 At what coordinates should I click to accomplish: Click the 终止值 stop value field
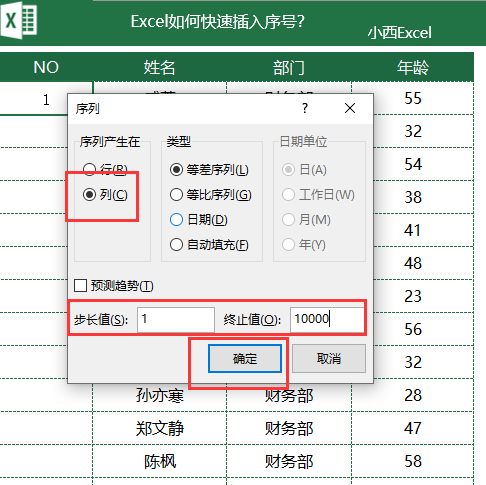click(327, 320)
